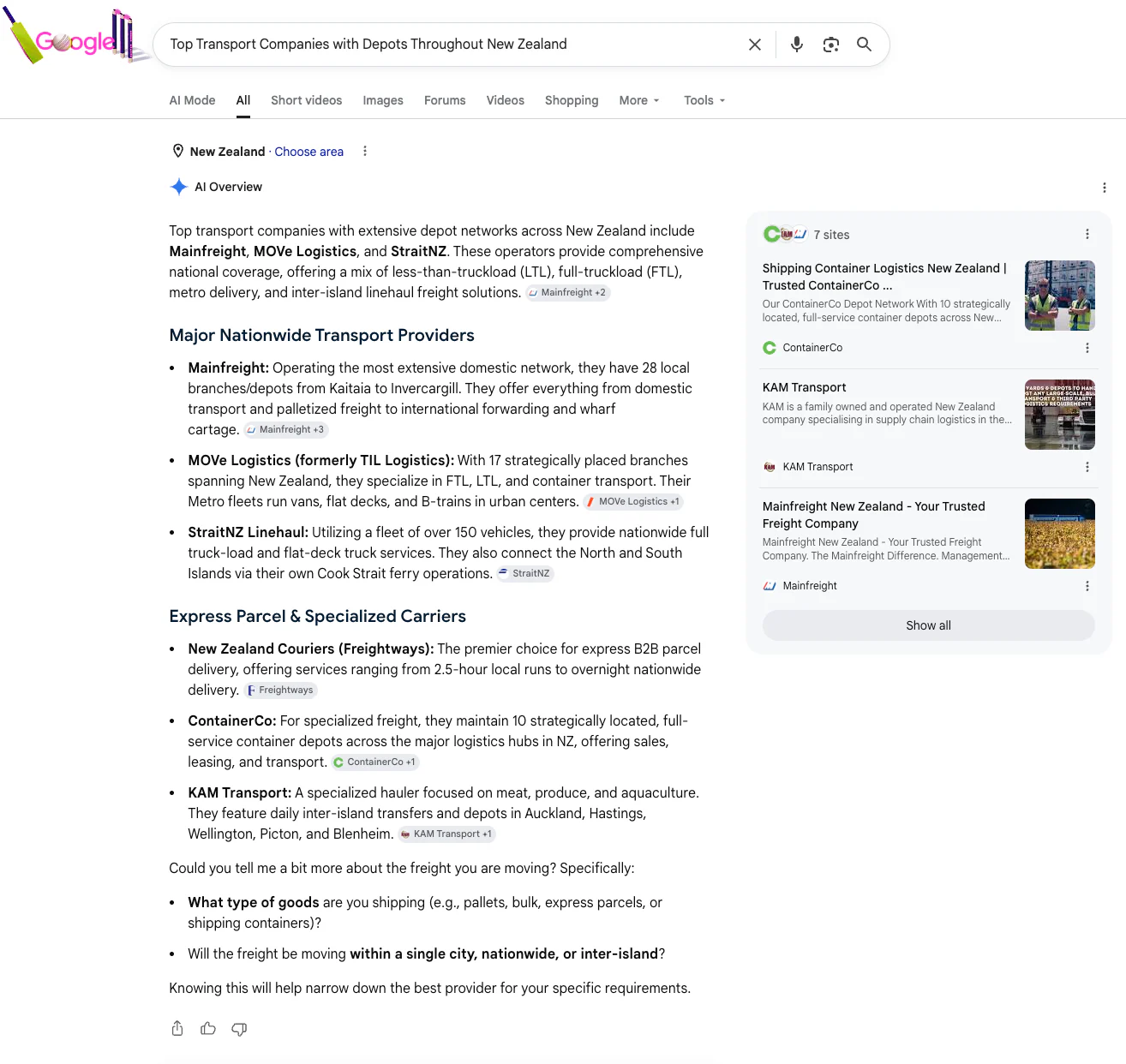
Task: Open Mainfreight field thumbnail image
Action: click(x=1060, y=534)
